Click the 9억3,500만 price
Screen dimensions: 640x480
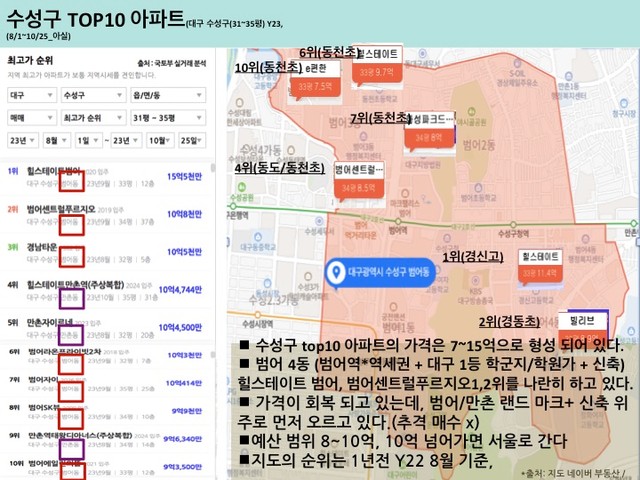pos(182,467)
